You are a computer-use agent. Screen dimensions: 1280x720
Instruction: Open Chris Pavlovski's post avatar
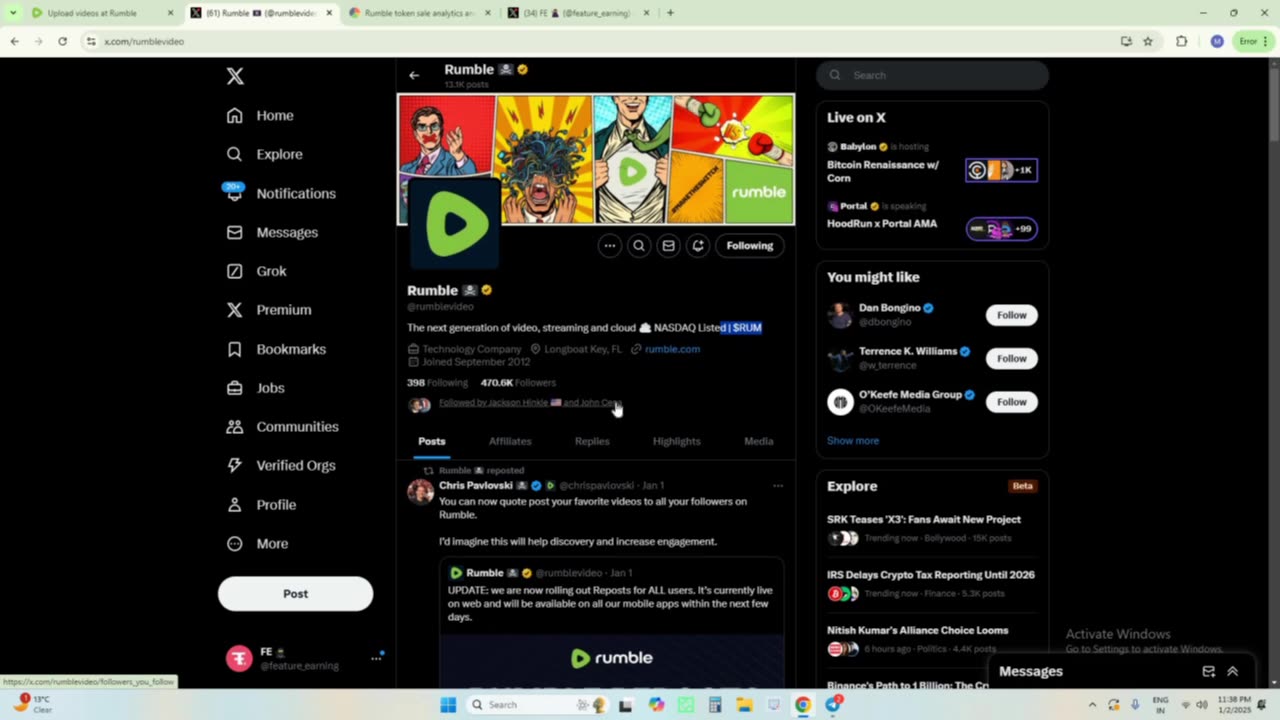421,491
